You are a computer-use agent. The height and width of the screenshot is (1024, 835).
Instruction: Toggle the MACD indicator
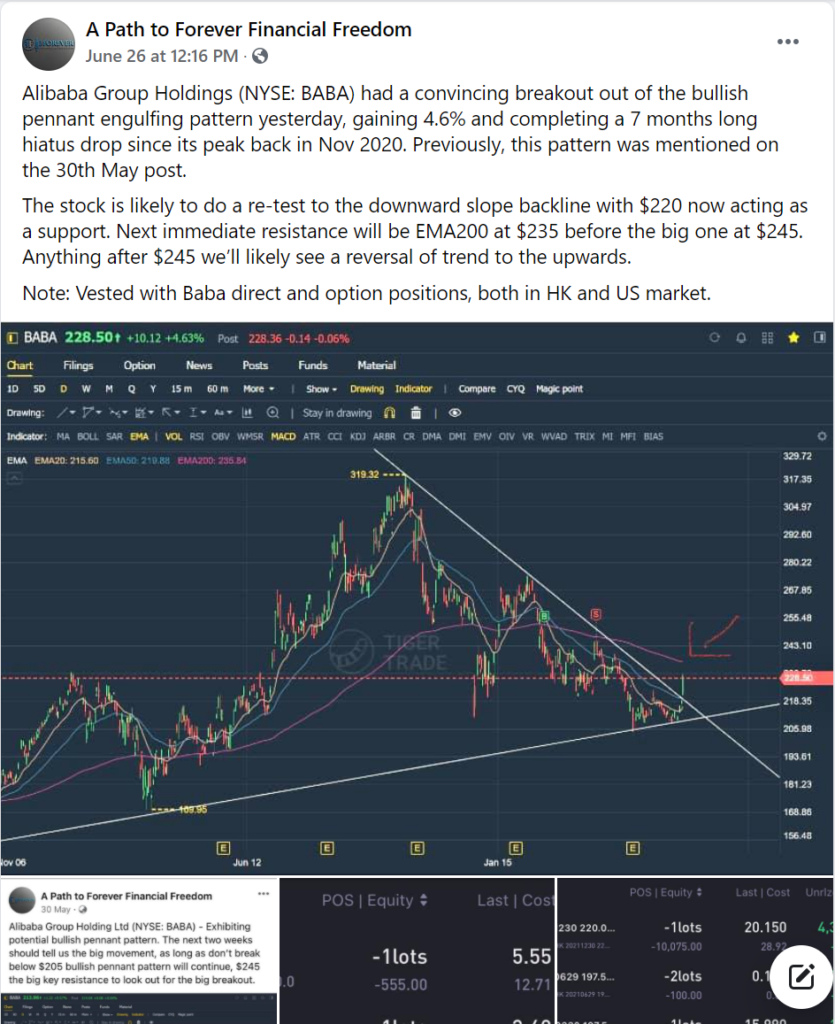click(x=283, y=436)
